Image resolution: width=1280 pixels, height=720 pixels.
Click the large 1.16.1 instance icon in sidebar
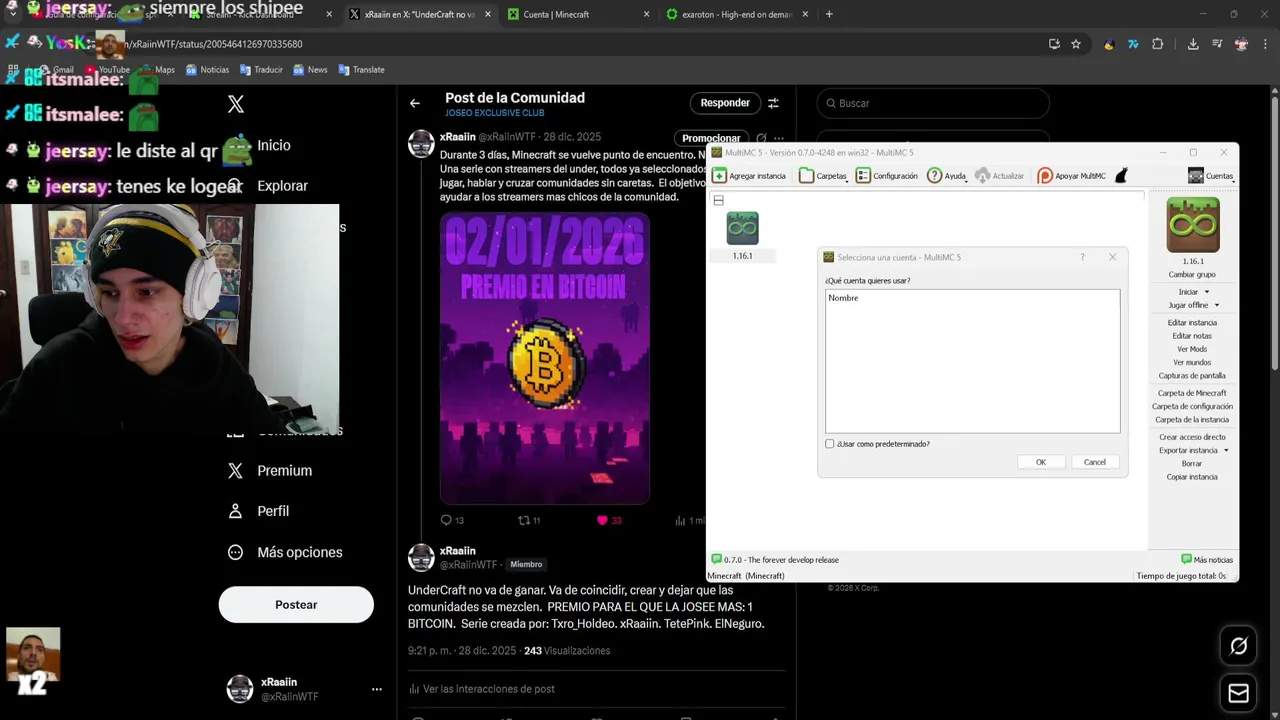tap(1193, 225)
